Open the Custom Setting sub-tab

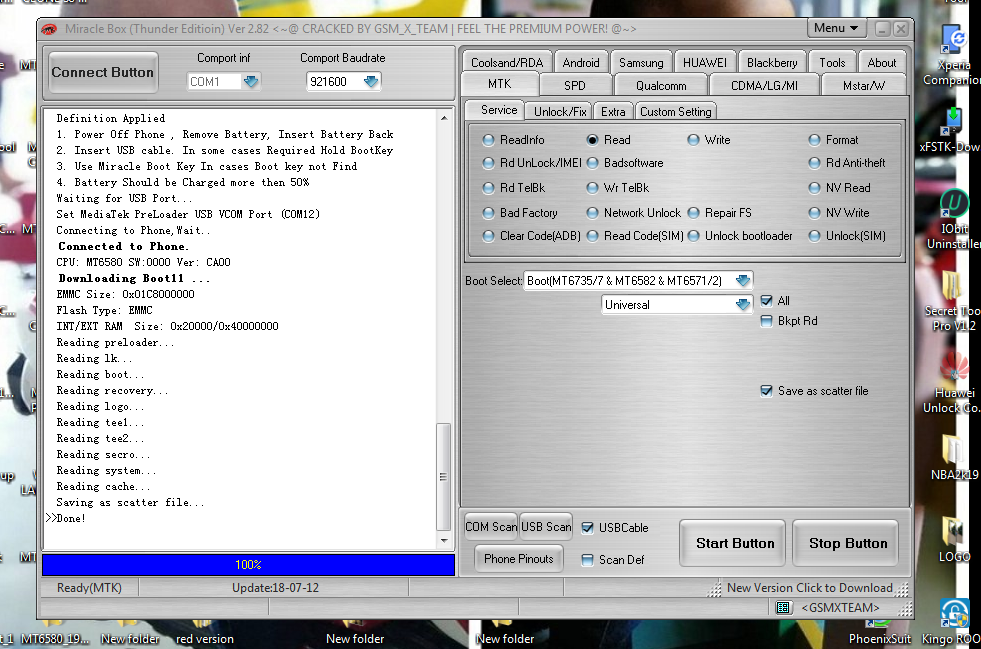pos(675,111)
